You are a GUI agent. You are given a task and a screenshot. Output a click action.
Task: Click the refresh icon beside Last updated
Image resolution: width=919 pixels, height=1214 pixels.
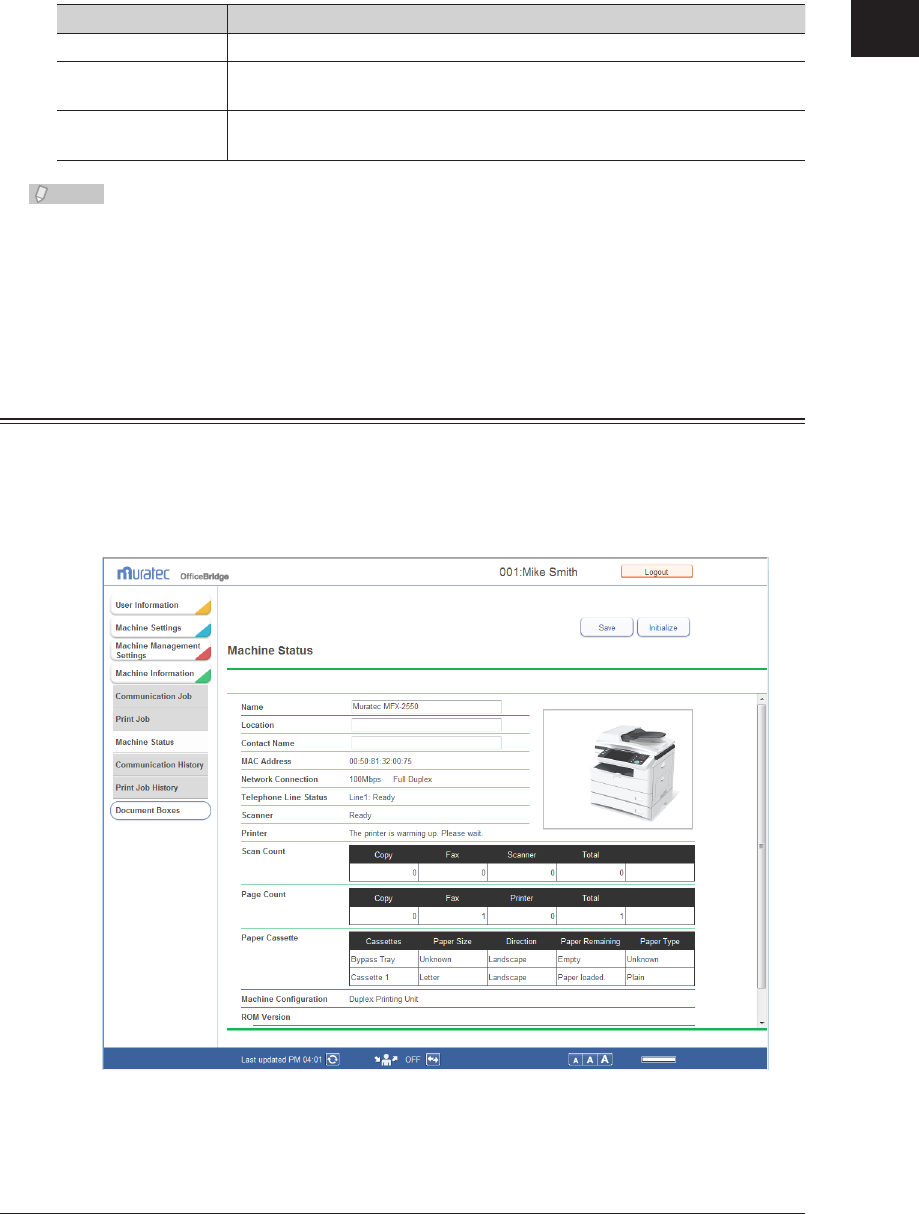(333, 1059)
